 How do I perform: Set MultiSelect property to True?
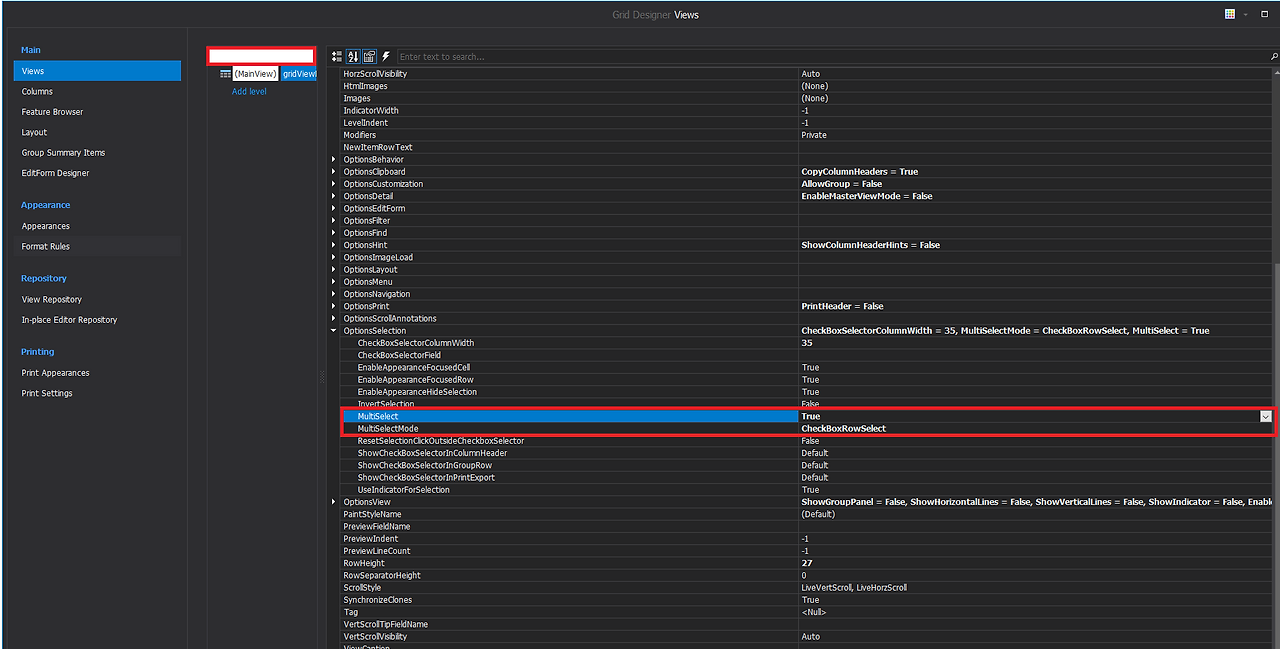click(900, 416)
